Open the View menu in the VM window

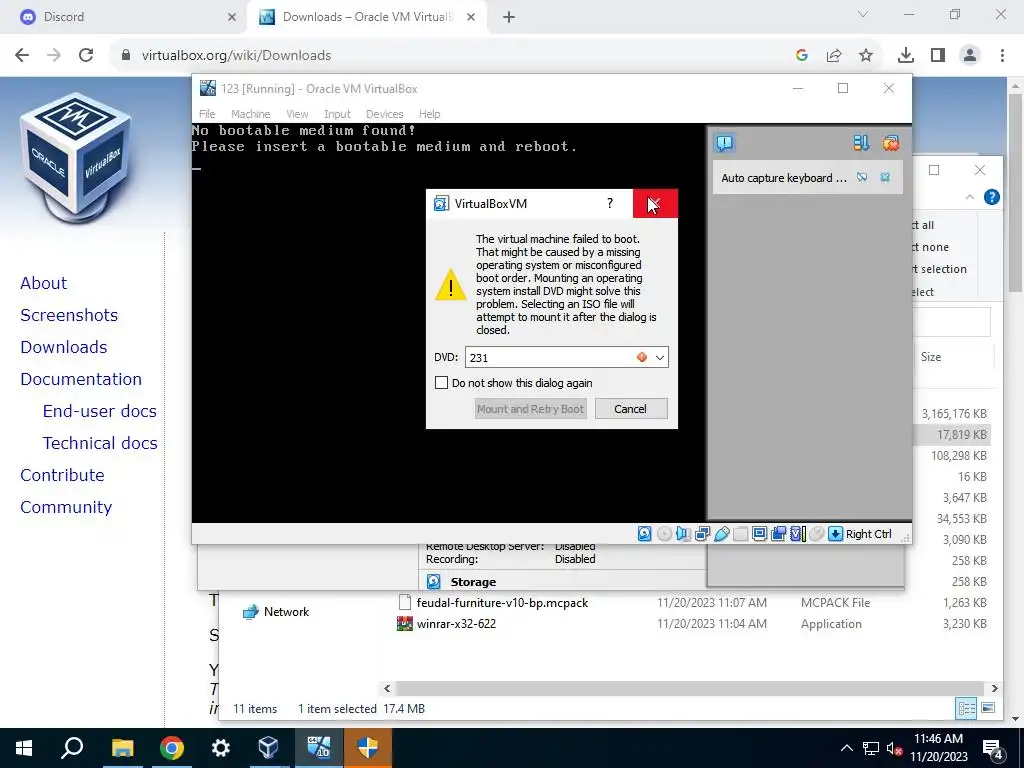pos(297,114)
